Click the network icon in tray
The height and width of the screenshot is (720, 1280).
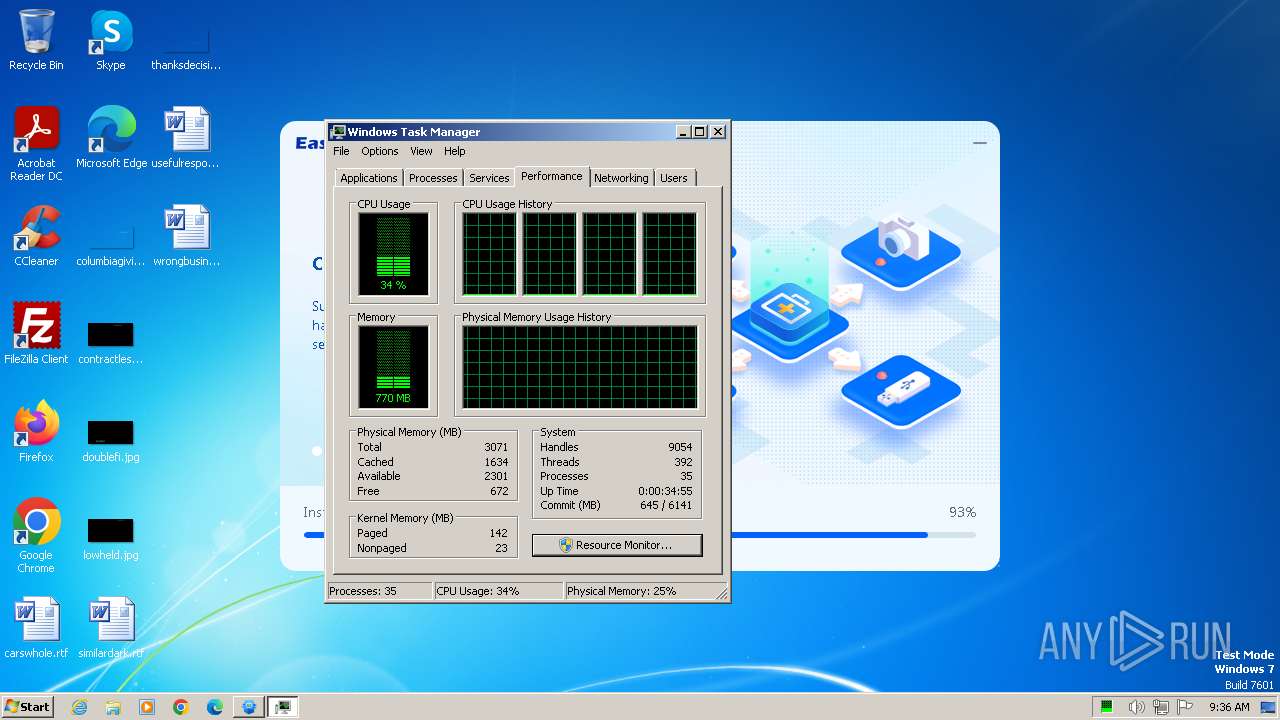pyautogui.click(x=1161, y=707)
